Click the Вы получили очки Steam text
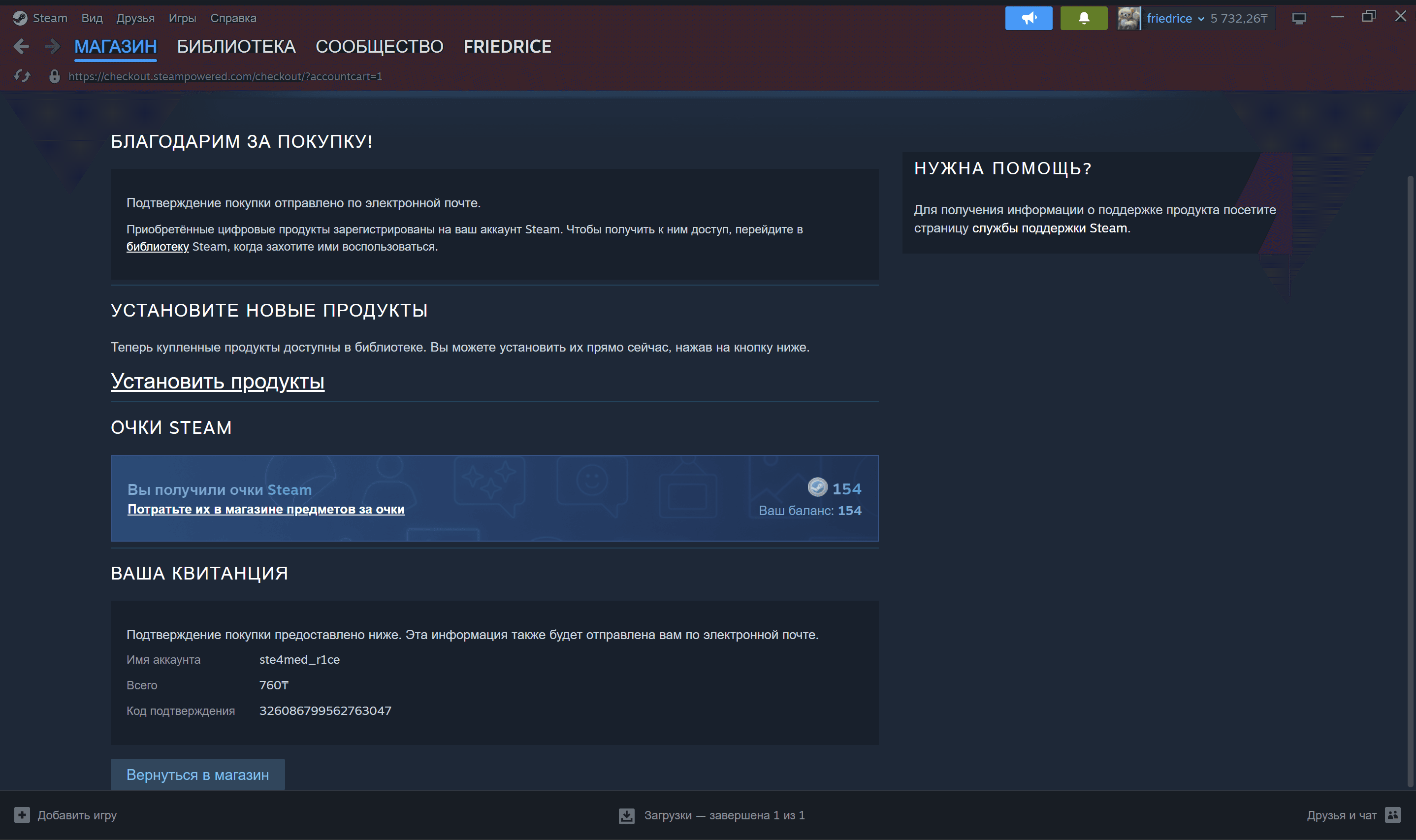The image size is (1416, 840). pyautogui.click(x=220, y=489)
